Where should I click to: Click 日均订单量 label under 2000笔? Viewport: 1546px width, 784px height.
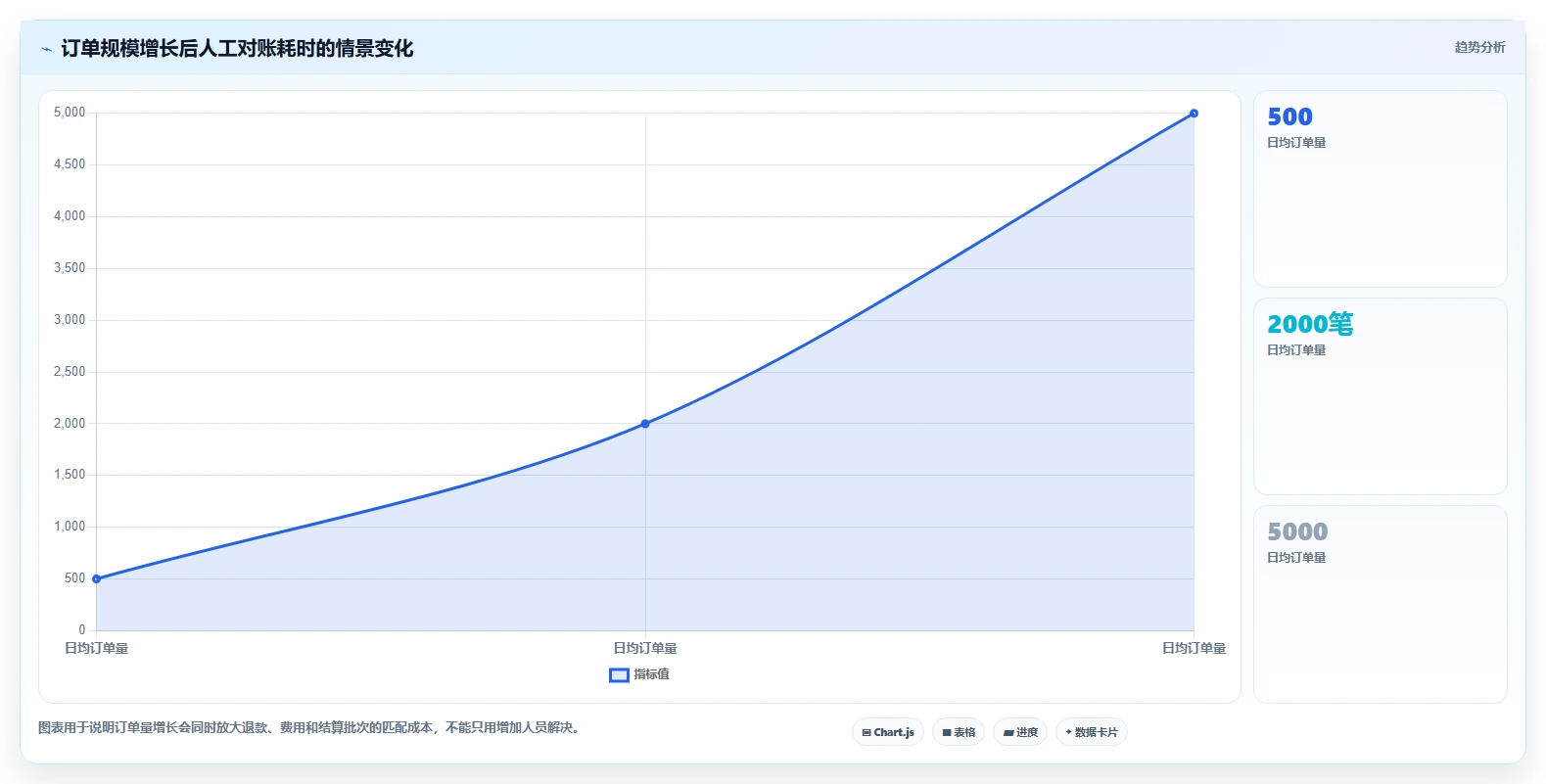[x=1296, y=350]
